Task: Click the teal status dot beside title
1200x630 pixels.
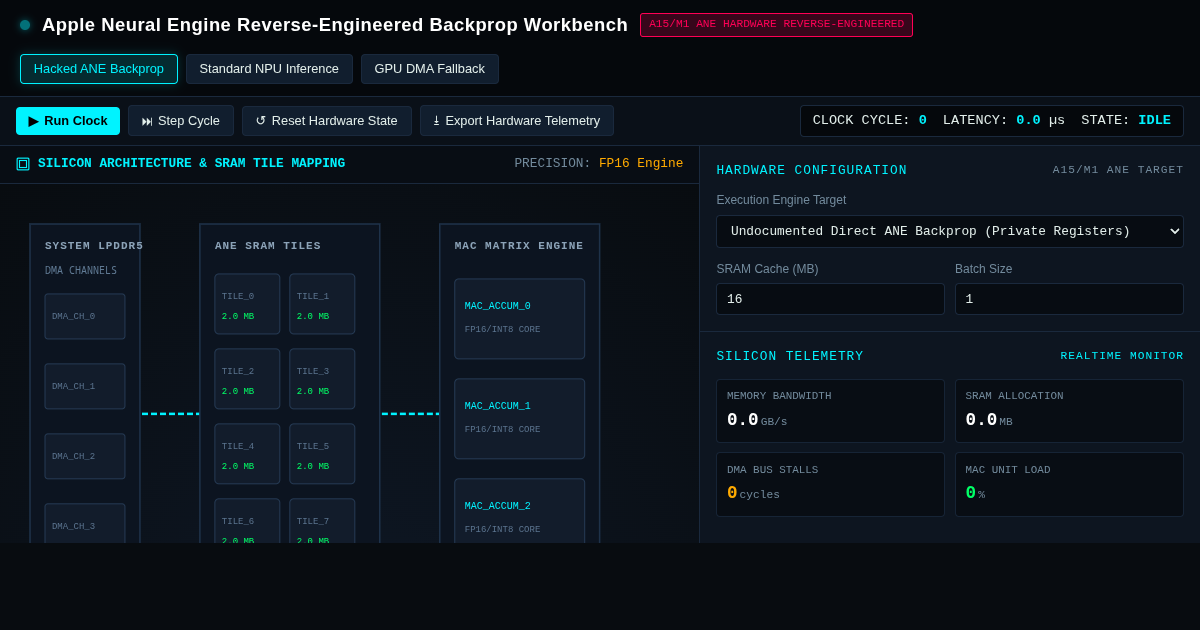Action: (x=25, y=25)
